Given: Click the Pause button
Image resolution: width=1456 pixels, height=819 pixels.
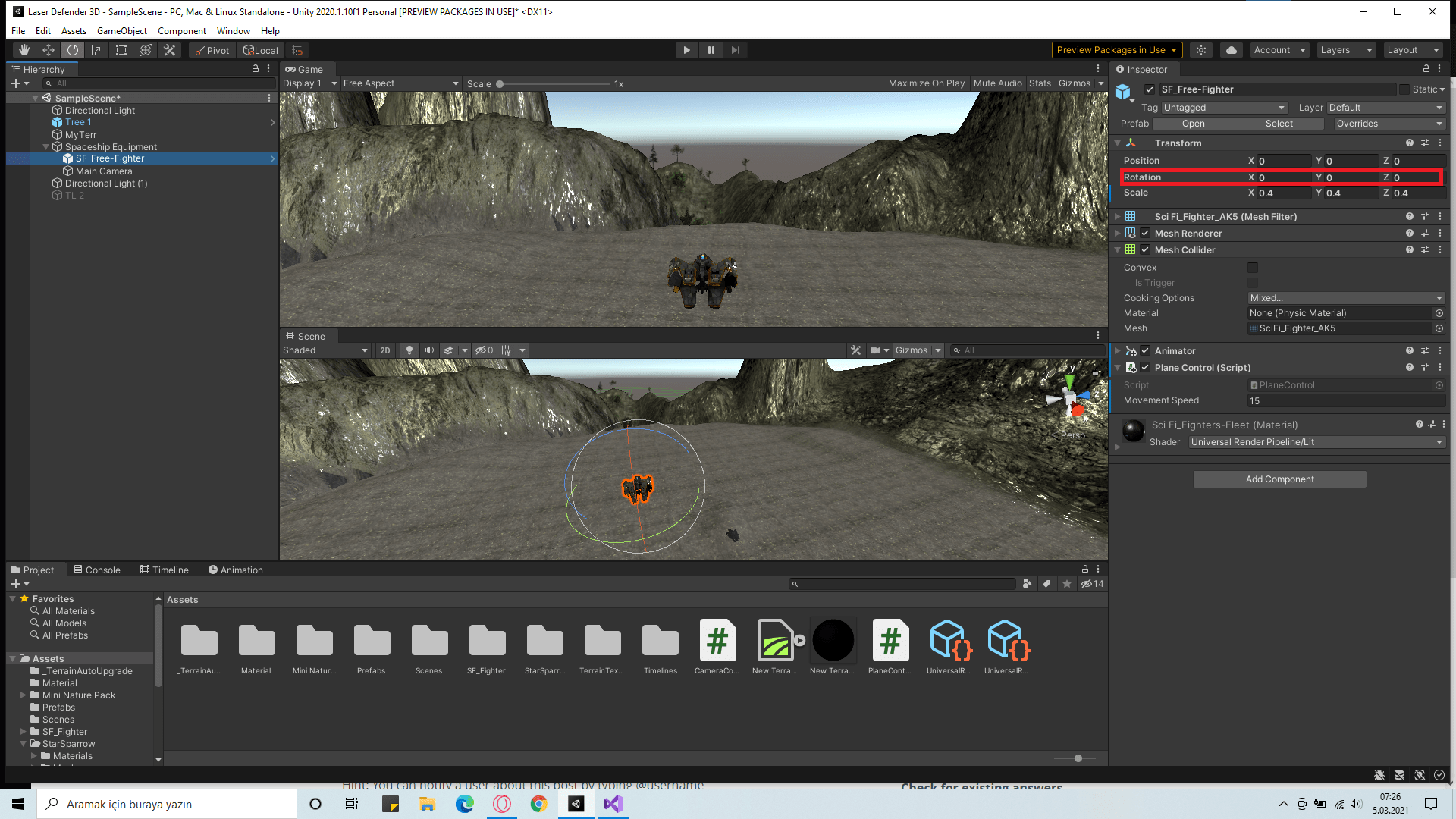Looking at the screenshot, I should point(711,50).
